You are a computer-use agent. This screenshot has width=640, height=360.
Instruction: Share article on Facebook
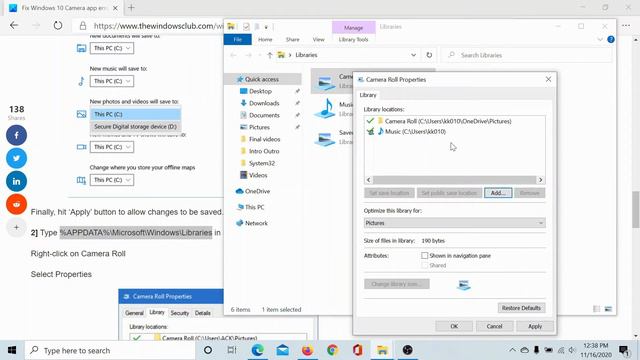(x=16, y=135)
